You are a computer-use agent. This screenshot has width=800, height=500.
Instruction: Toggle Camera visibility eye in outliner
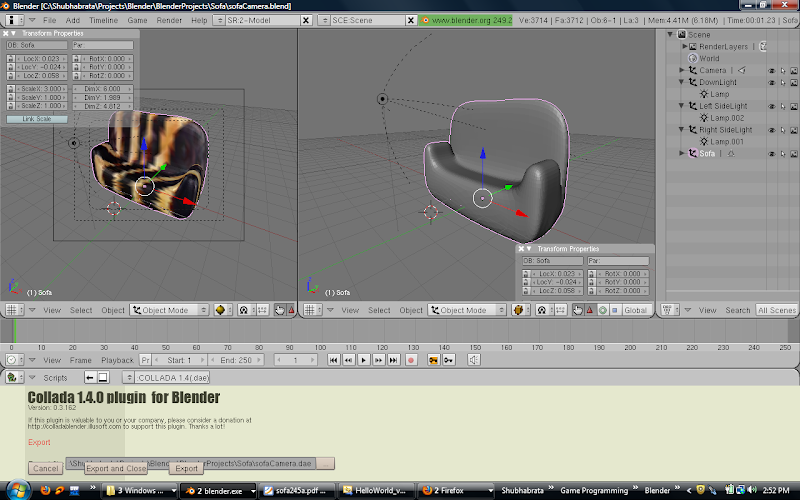coord(771,71)
